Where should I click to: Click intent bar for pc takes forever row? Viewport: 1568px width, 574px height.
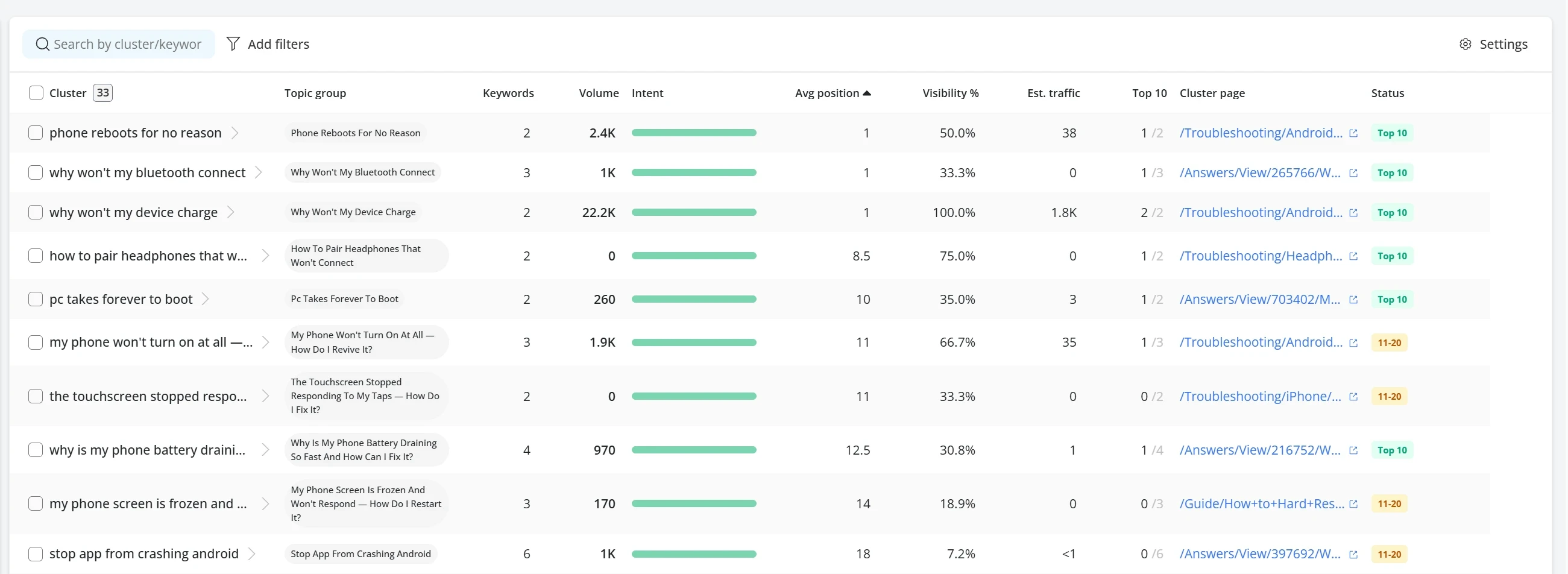(694, 299)
